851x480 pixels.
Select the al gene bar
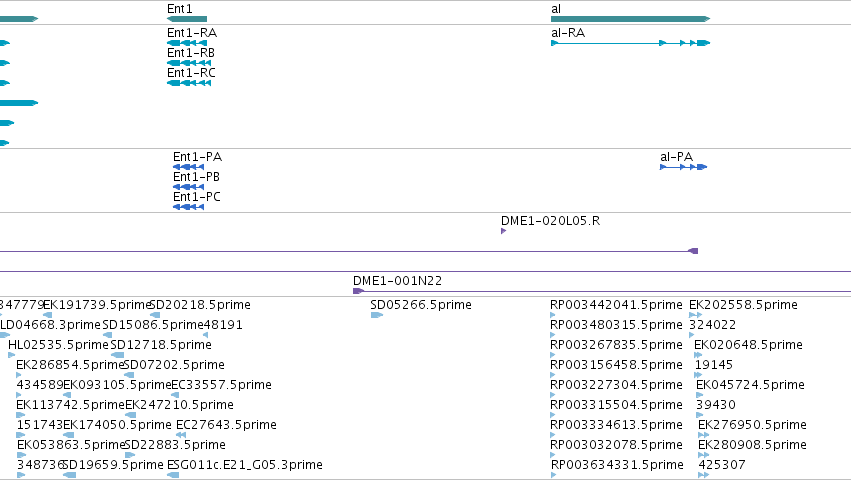click(x=631, y=19)
